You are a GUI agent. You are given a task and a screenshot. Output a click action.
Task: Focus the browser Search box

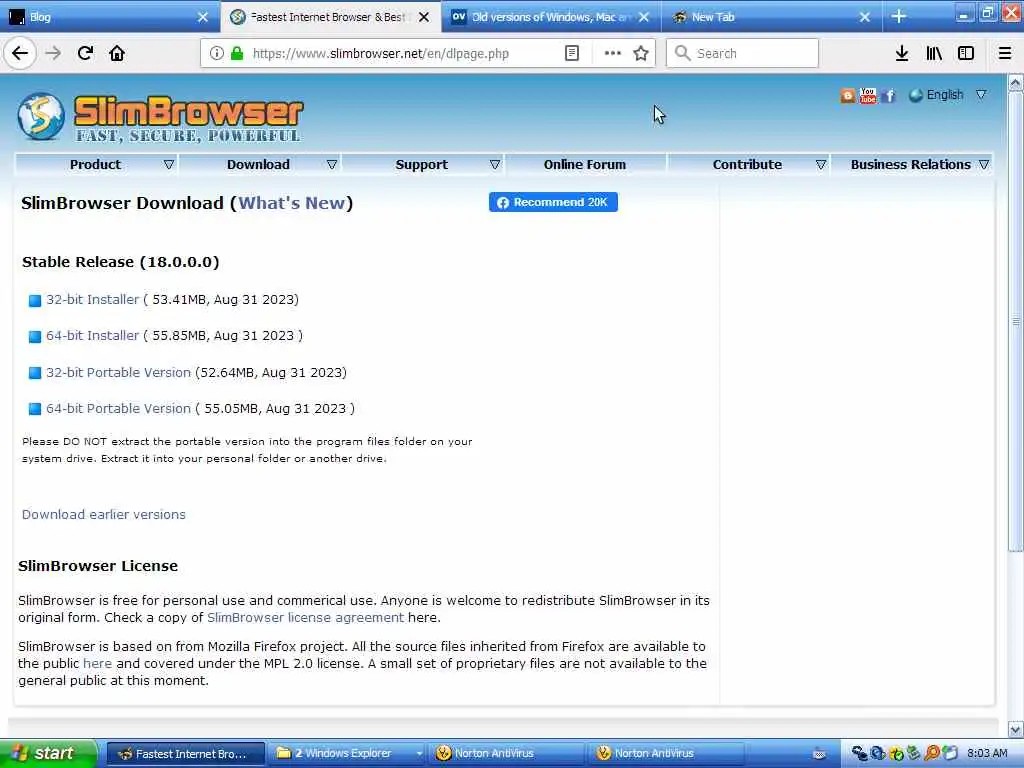pyautogui.click(x=743, y=54)
